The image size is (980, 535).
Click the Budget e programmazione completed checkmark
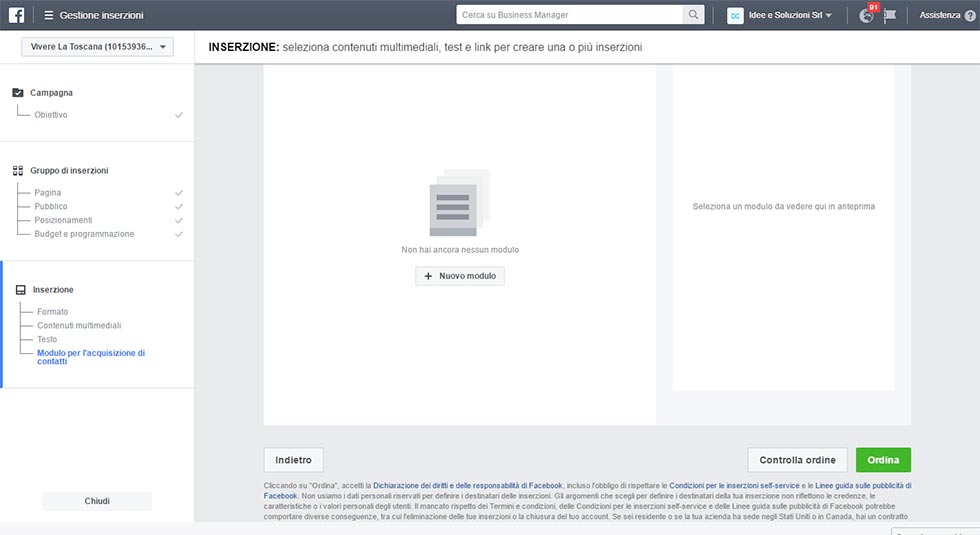[179, 234]
